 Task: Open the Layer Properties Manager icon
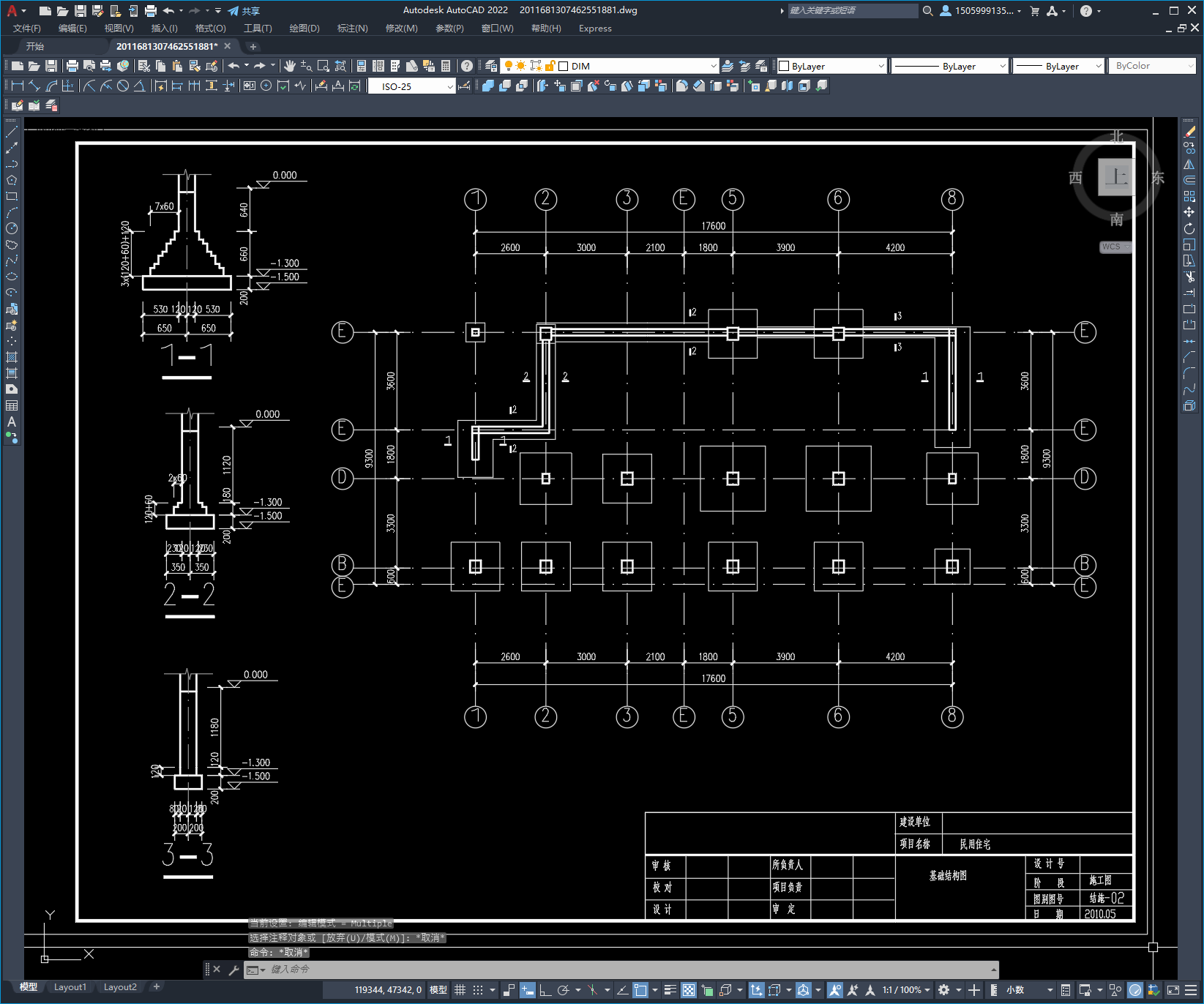click(x=491, y=66)
